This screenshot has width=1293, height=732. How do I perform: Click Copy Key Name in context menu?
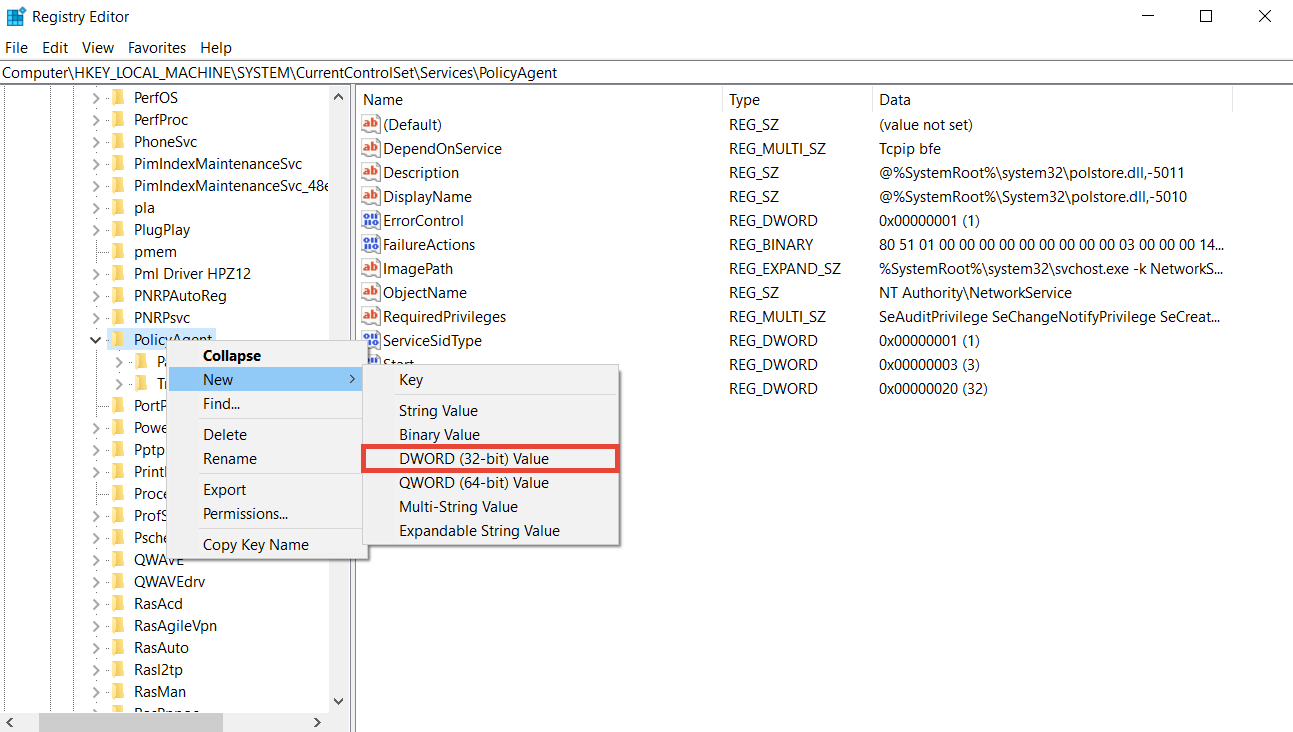[x=255, y=545]
